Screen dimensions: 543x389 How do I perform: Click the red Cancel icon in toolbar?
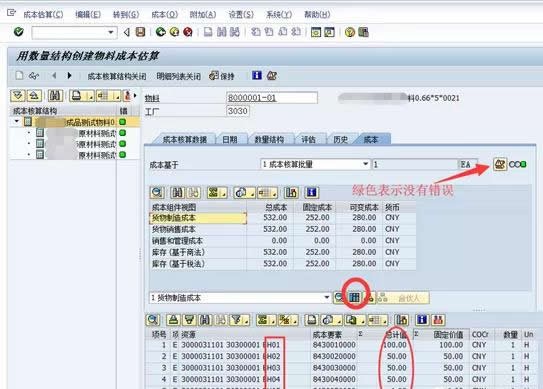pyautogui.click(x=188, y=32)
